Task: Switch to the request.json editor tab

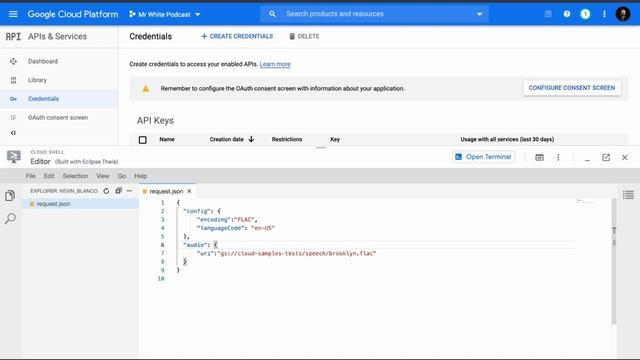Action: click(166, 191)
